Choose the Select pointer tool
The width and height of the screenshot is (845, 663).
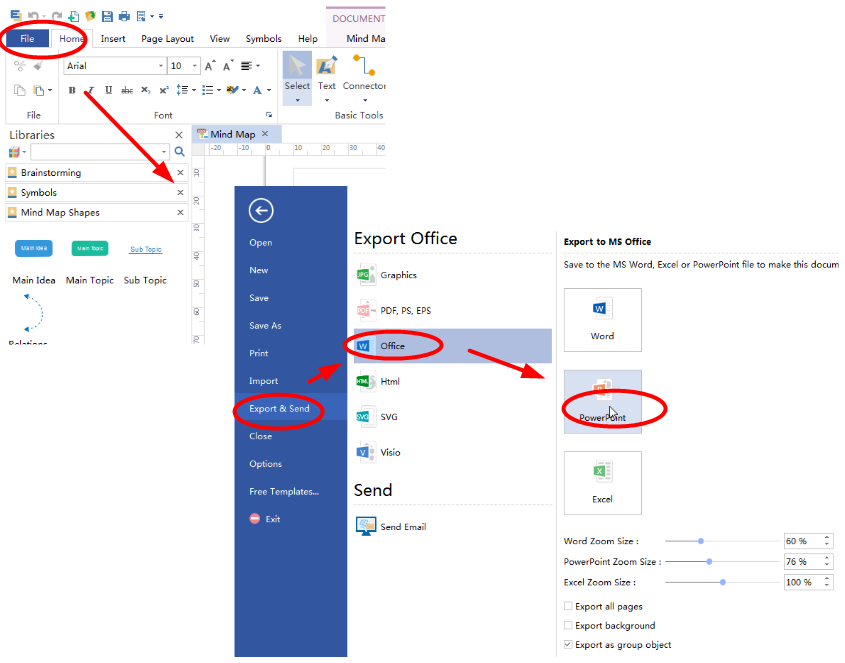(297, 78)
